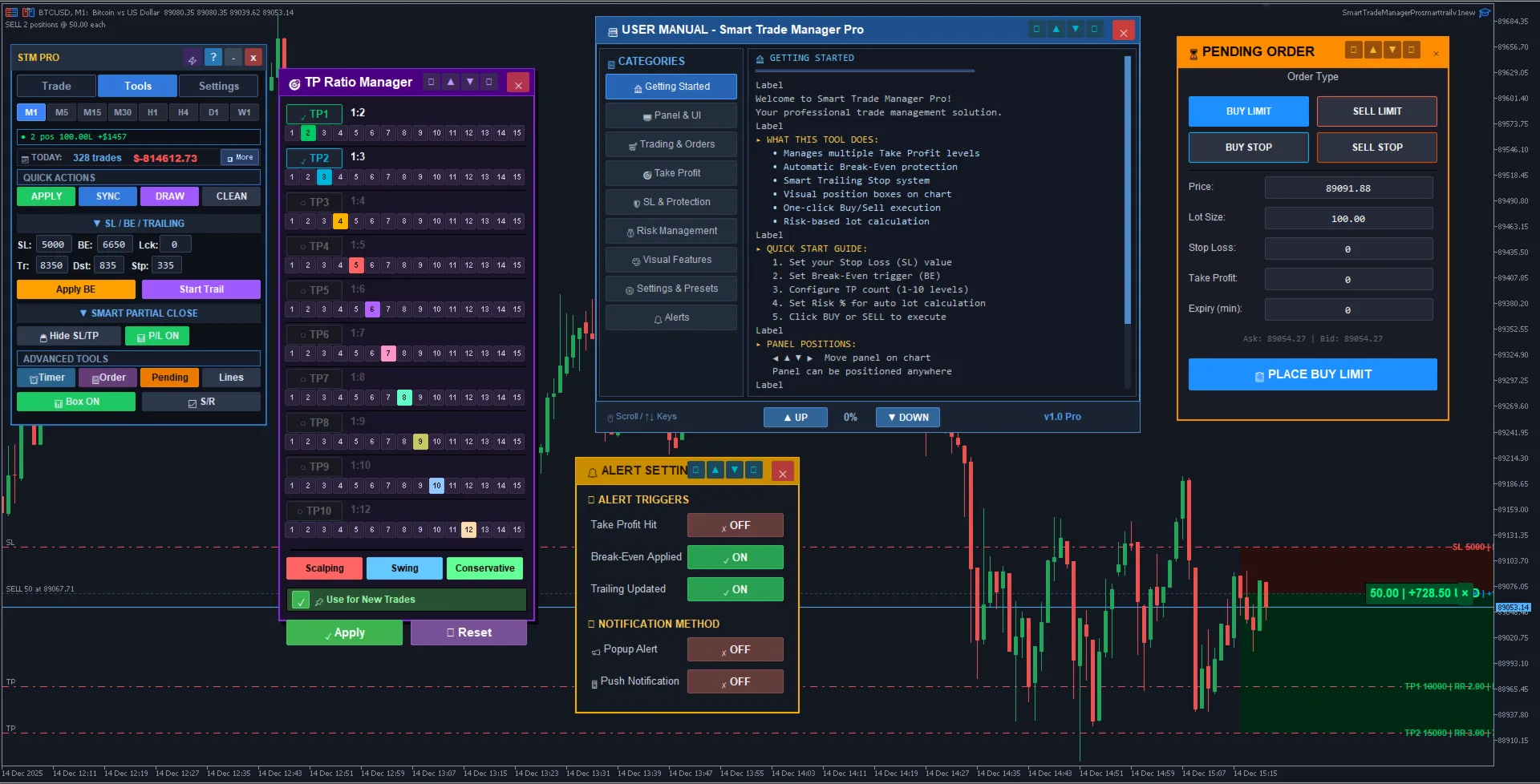Click the down-arrow move icon on User Manual panel
The width and height of the screenshot is (1540, 784).
1075,29
